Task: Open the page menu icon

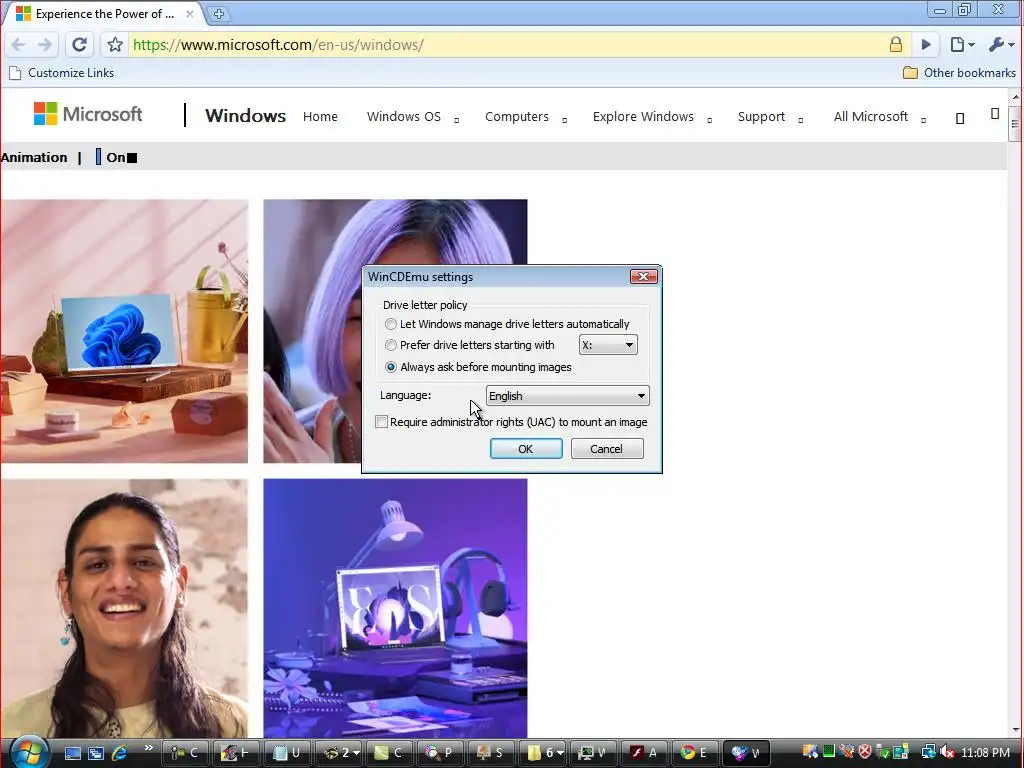Action: 962,44
